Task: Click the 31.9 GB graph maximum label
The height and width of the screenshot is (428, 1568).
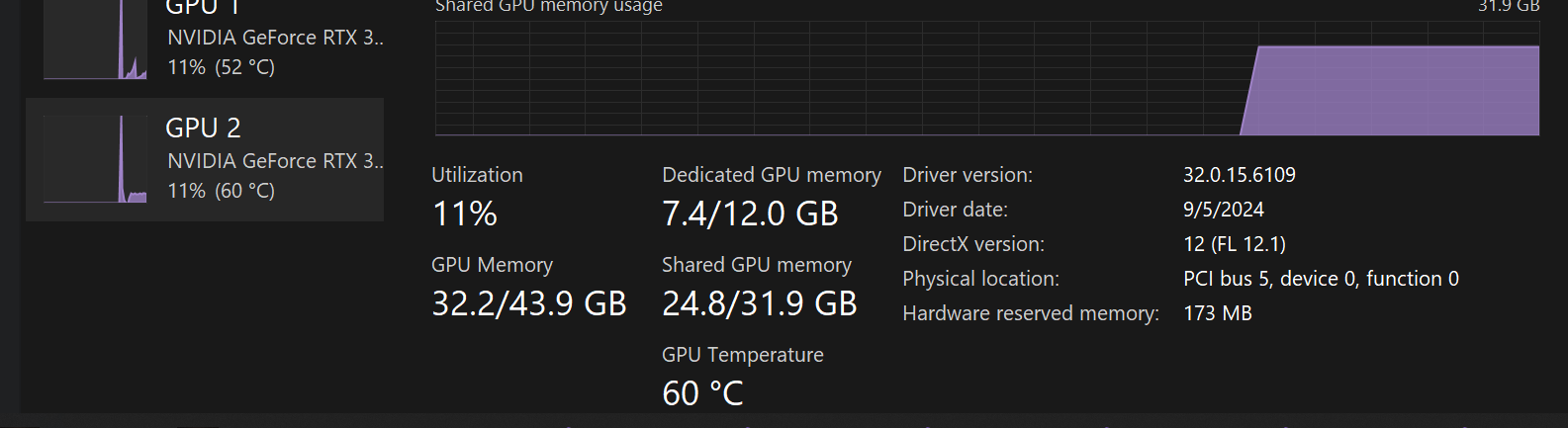Action: (1509, 7)
